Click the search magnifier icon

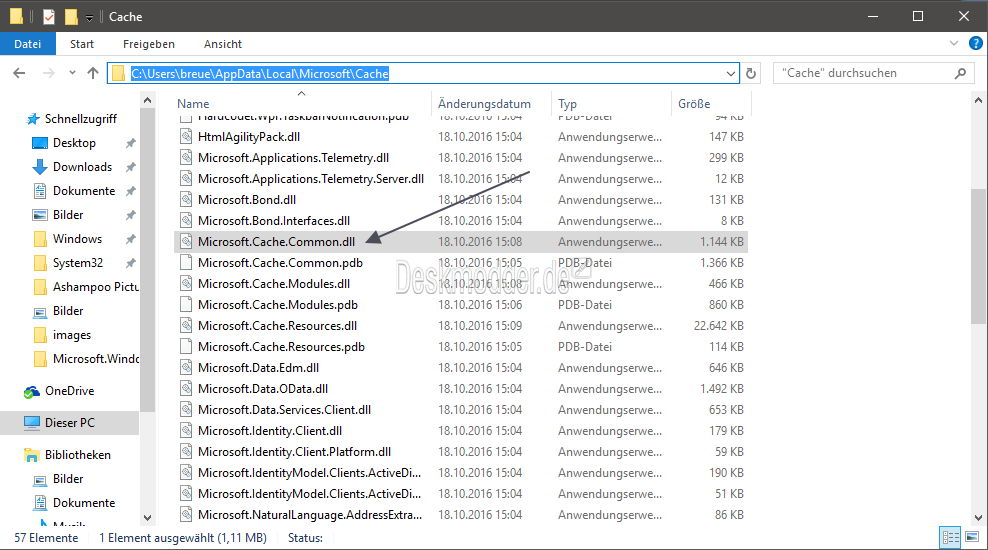pos(960,74)
